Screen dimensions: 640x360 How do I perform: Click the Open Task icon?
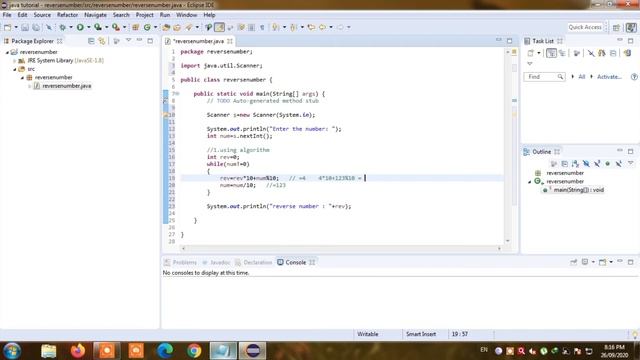177,27
